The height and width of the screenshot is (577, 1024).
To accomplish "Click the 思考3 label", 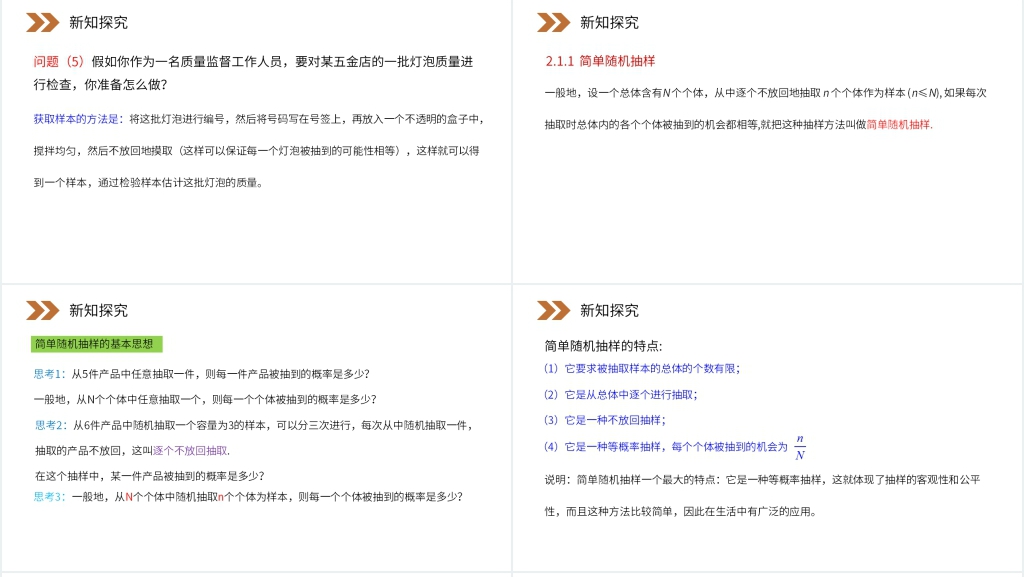I will pyautogui.click(x=50, y=497).
